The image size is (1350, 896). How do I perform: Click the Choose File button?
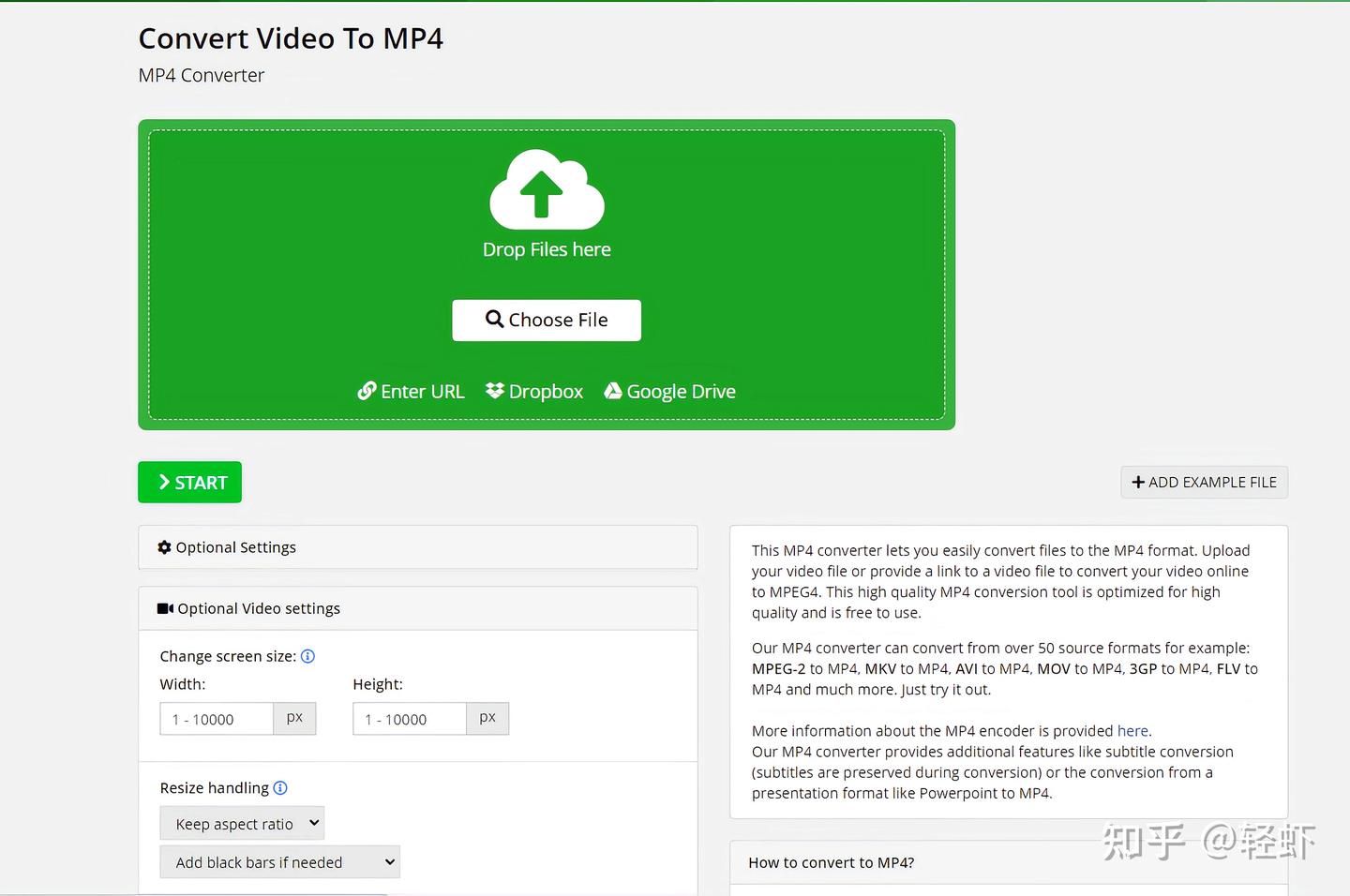[547, 320]
